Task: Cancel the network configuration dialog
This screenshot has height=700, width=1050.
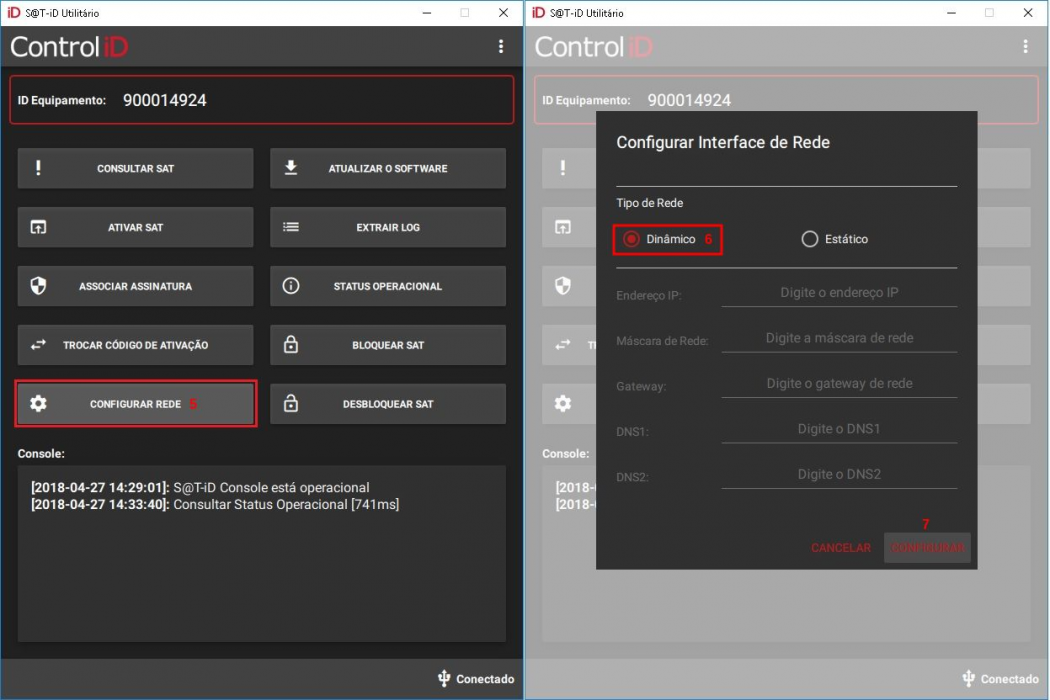Action: (x=840, y=548)
